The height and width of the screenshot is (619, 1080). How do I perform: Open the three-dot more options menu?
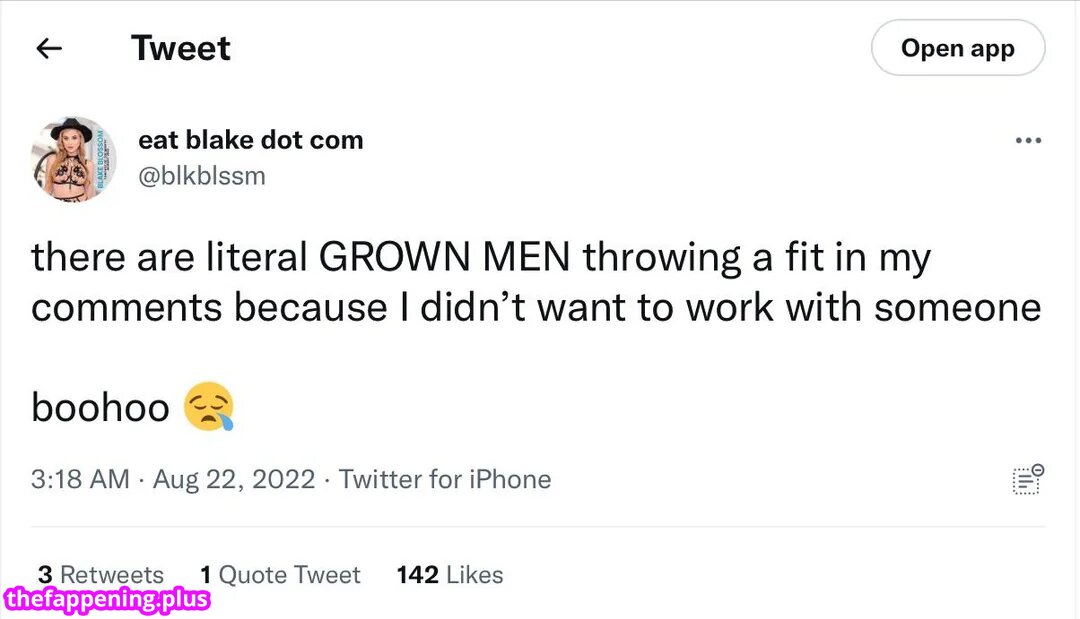[1028, 141]
